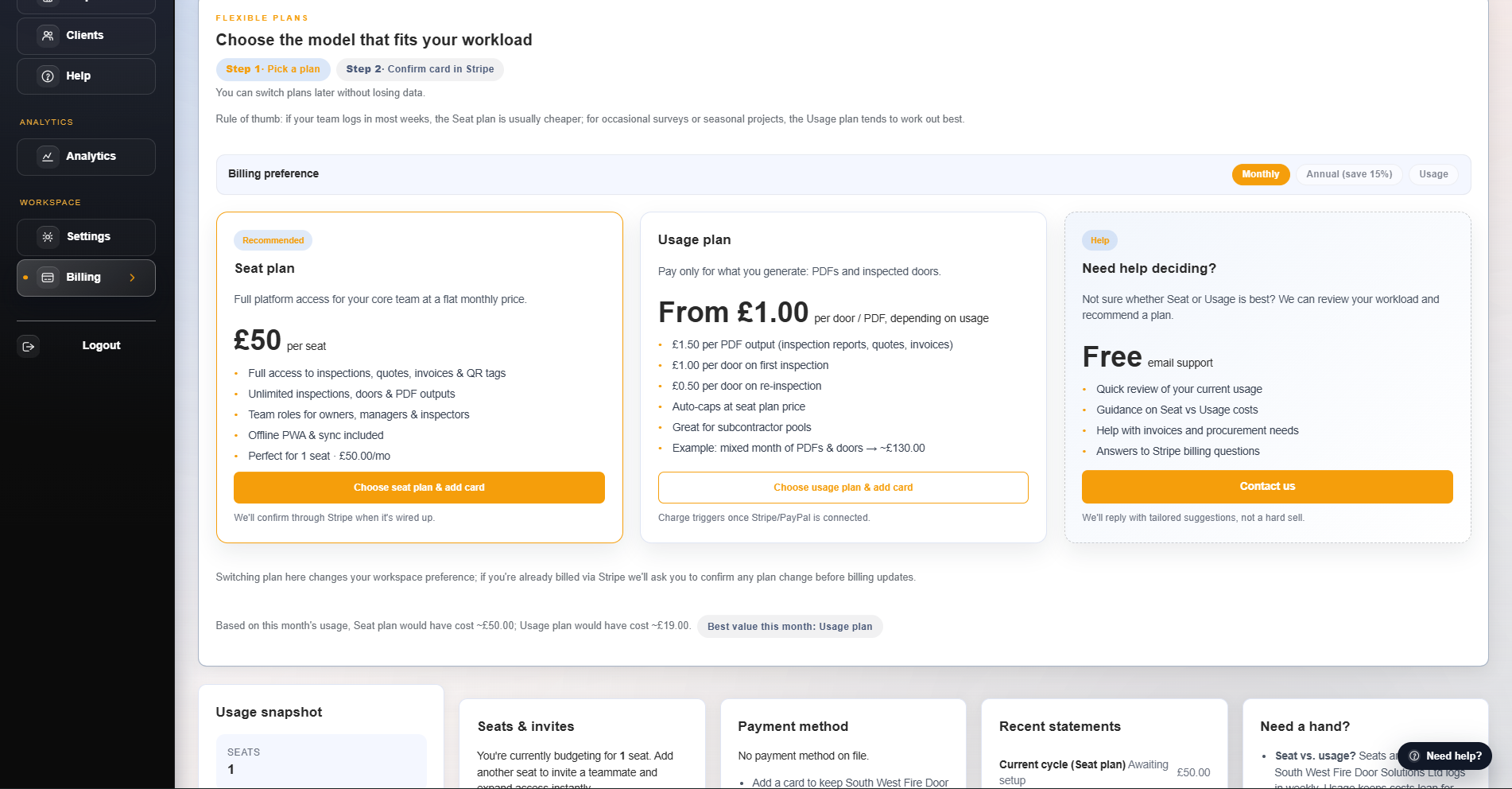Select Monthly billing preference
Viewport: 1512px width, 789px height.
pyautogui.click(x=1260, y=174)
